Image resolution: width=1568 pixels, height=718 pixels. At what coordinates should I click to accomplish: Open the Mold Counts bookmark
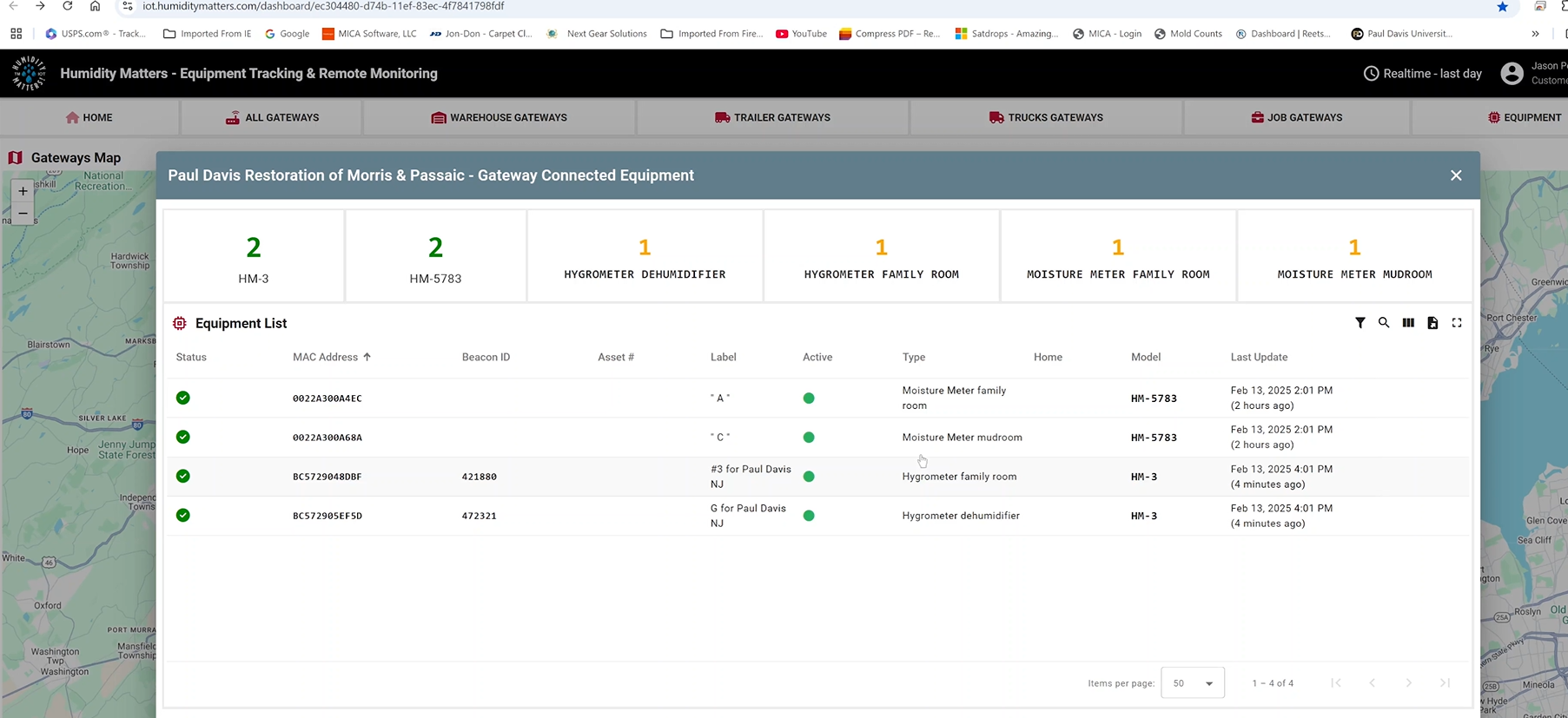[1188, 34]
